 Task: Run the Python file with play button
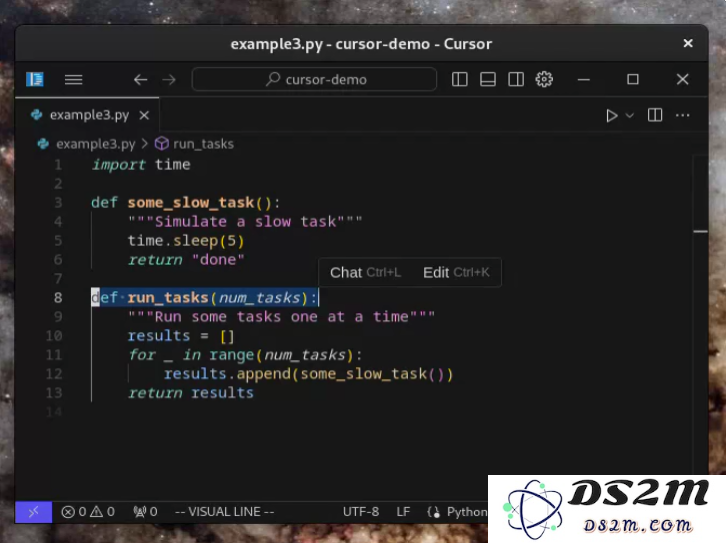point(612,115)
